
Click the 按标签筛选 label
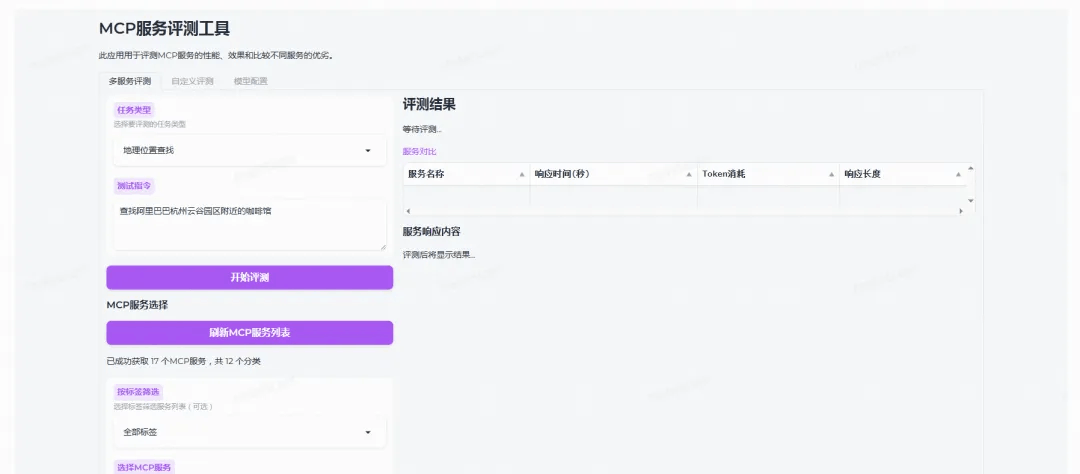click(x=138, y=392)
